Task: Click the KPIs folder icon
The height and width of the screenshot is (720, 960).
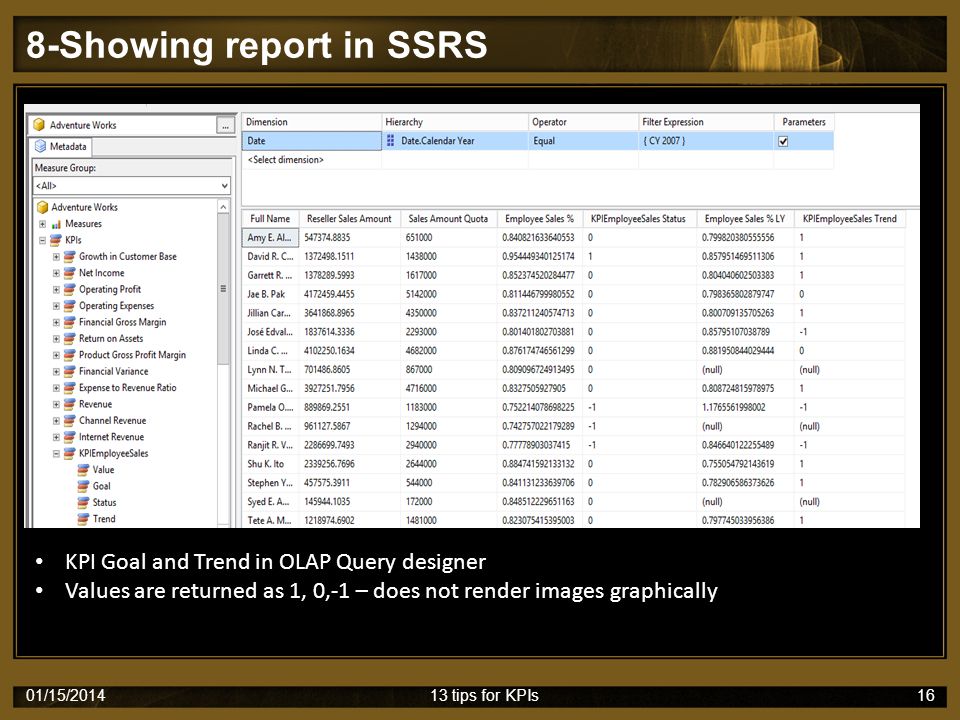Action: pyautogui.click(x=56, y=240)
